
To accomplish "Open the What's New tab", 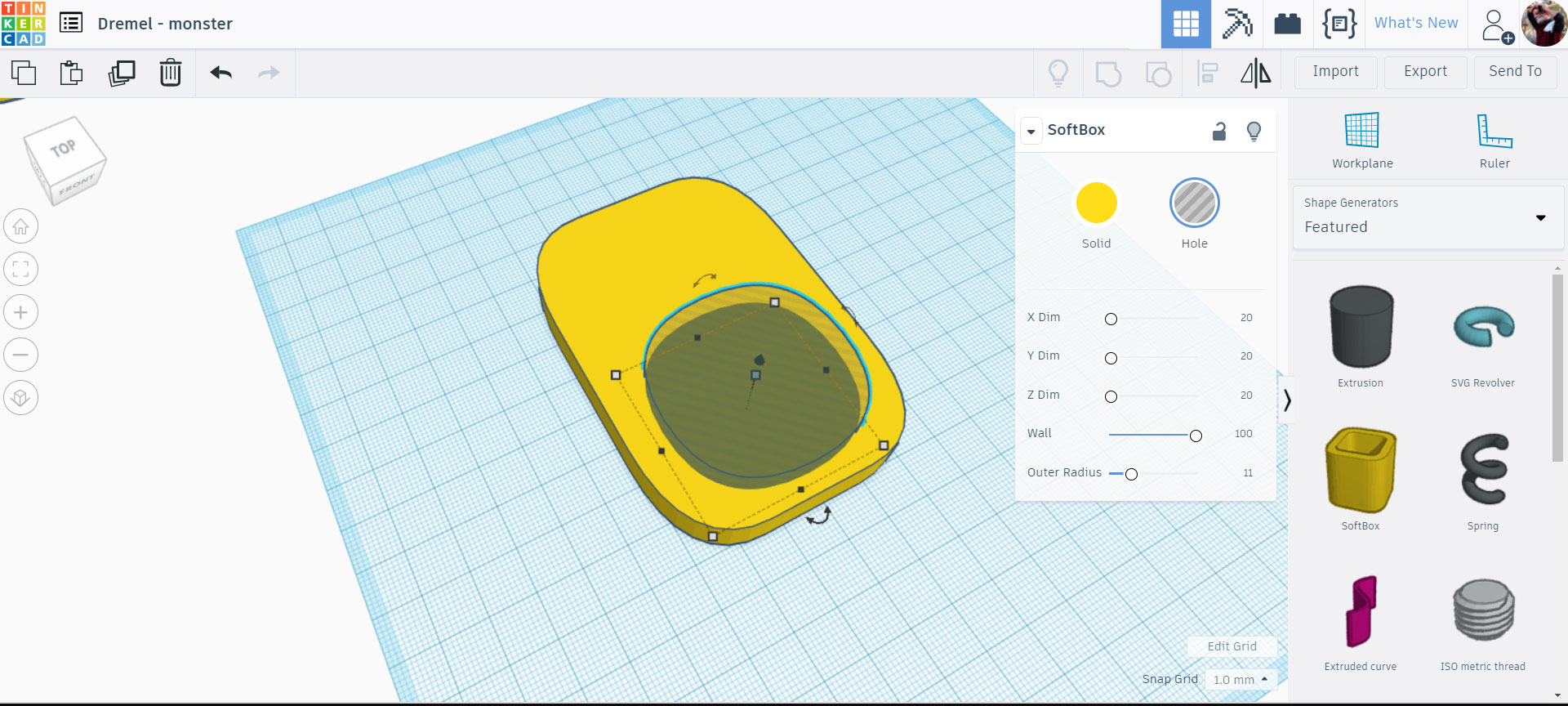I will click(1416, 24).
